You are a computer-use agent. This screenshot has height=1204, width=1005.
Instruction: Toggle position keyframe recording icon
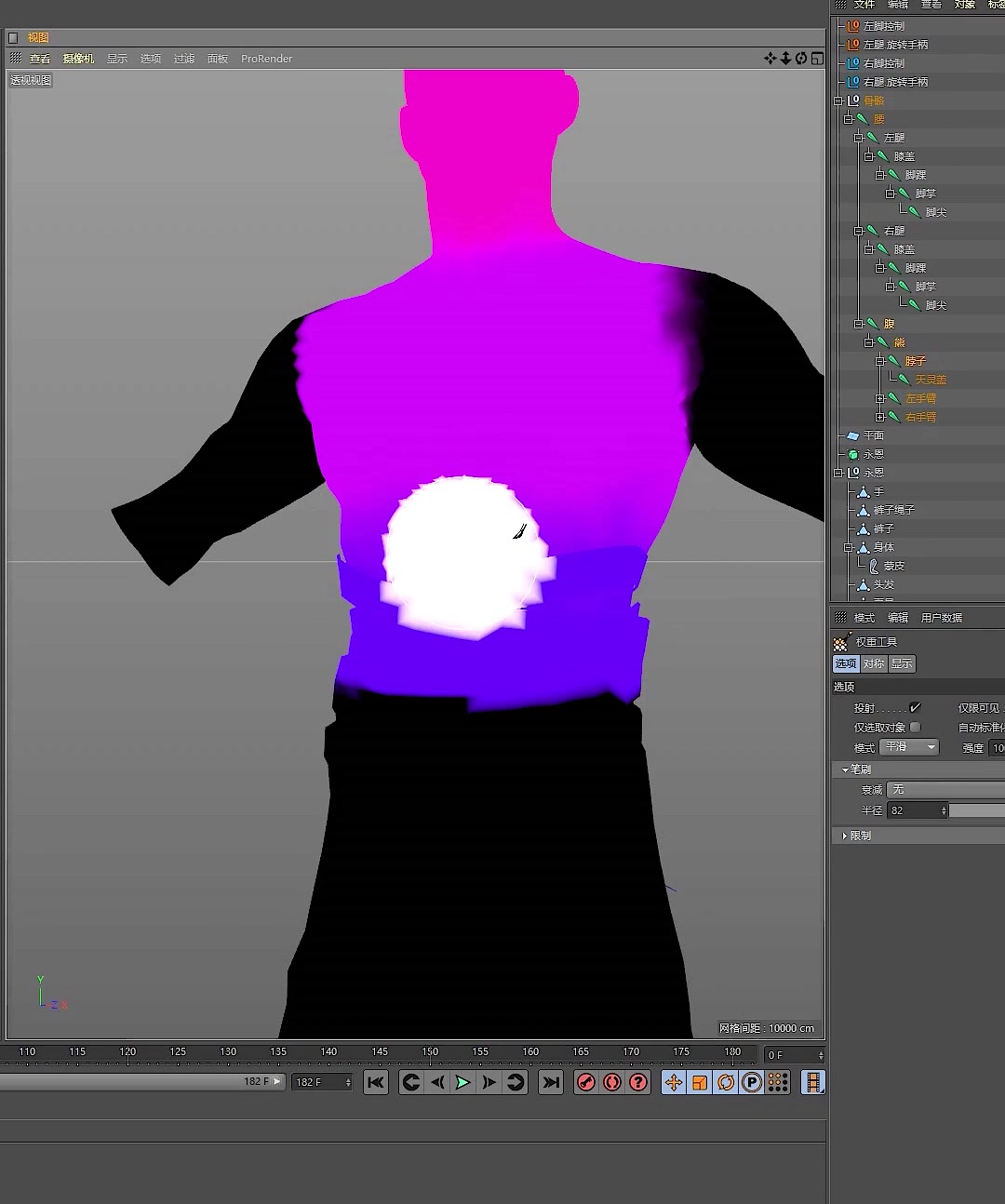(674, 1082)
